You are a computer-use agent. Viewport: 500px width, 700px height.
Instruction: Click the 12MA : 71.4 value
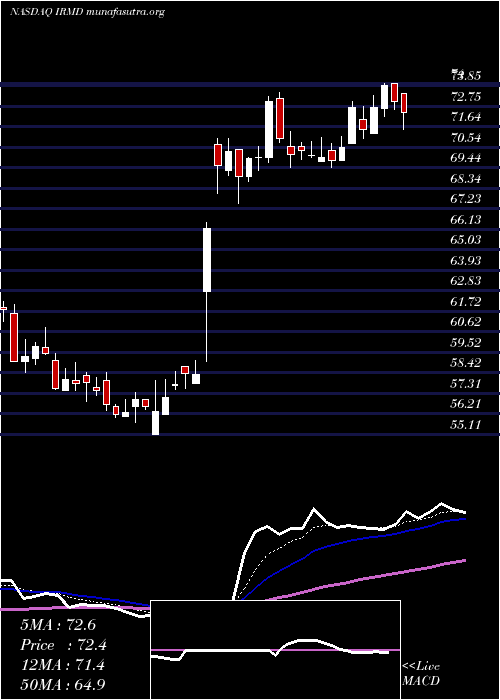pos(62,665)
